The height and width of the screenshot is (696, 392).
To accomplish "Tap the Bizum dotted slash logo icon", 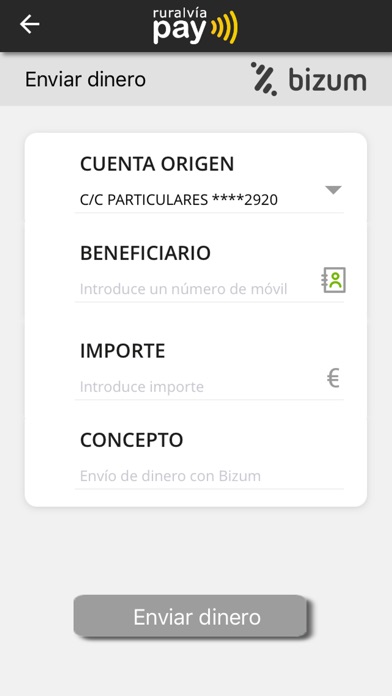I will (x=264, y=79).
